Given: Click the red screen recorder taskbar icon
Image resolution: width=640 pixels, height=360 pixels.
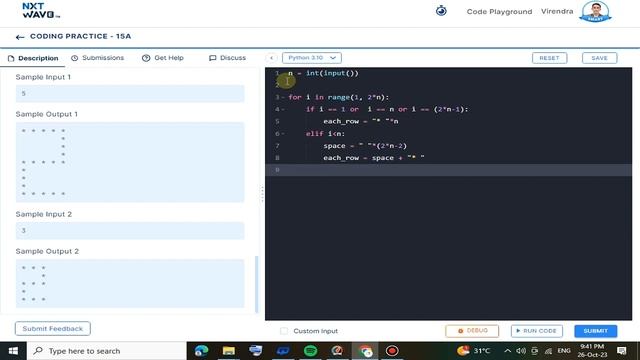Looking at the screenshot, I should click(x=392, y=351).
